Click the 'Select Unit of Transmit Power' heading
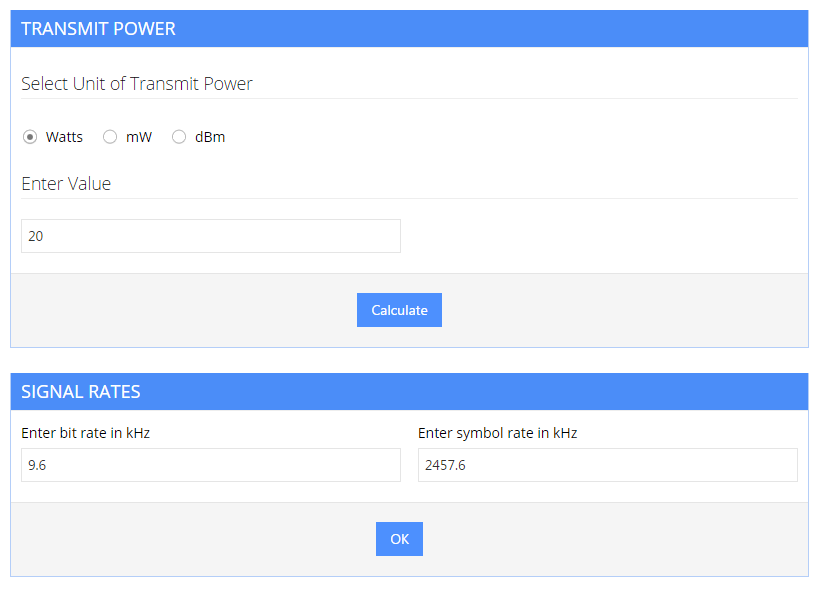Screen dimensions: 819x589 click(137, 84)
